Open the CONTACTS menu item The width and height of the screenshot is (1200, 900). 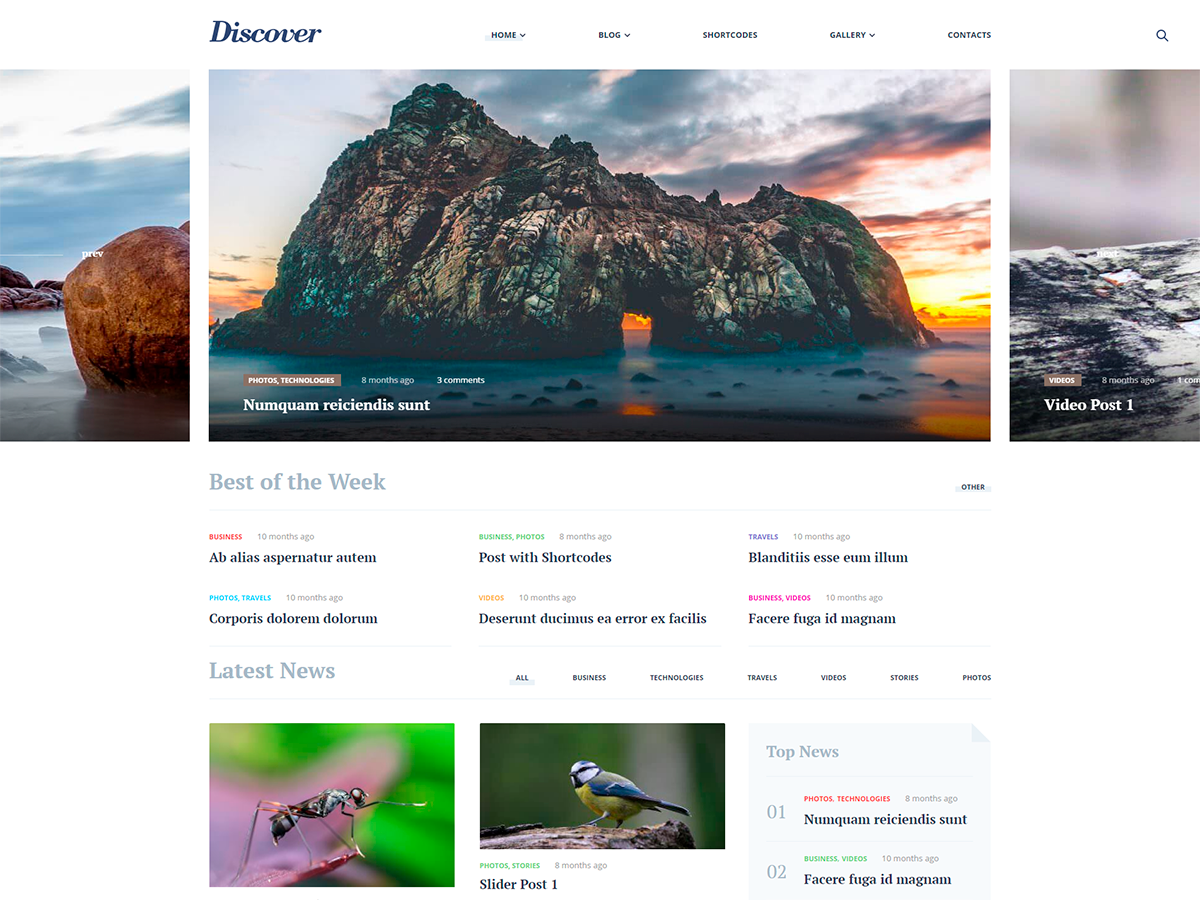[968, 35]
